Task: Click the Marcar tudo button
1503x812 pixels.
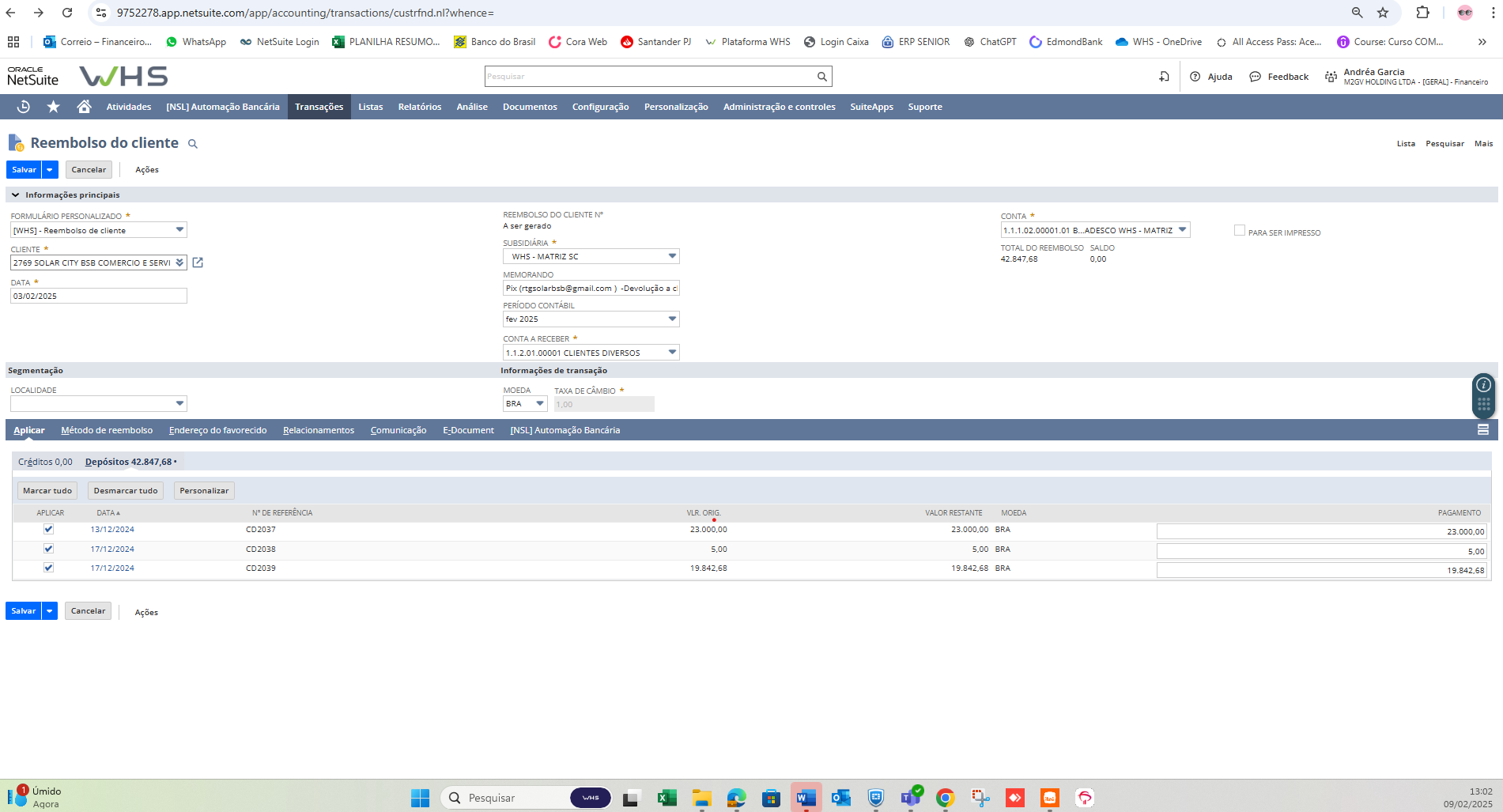Action: pos(47,491)
